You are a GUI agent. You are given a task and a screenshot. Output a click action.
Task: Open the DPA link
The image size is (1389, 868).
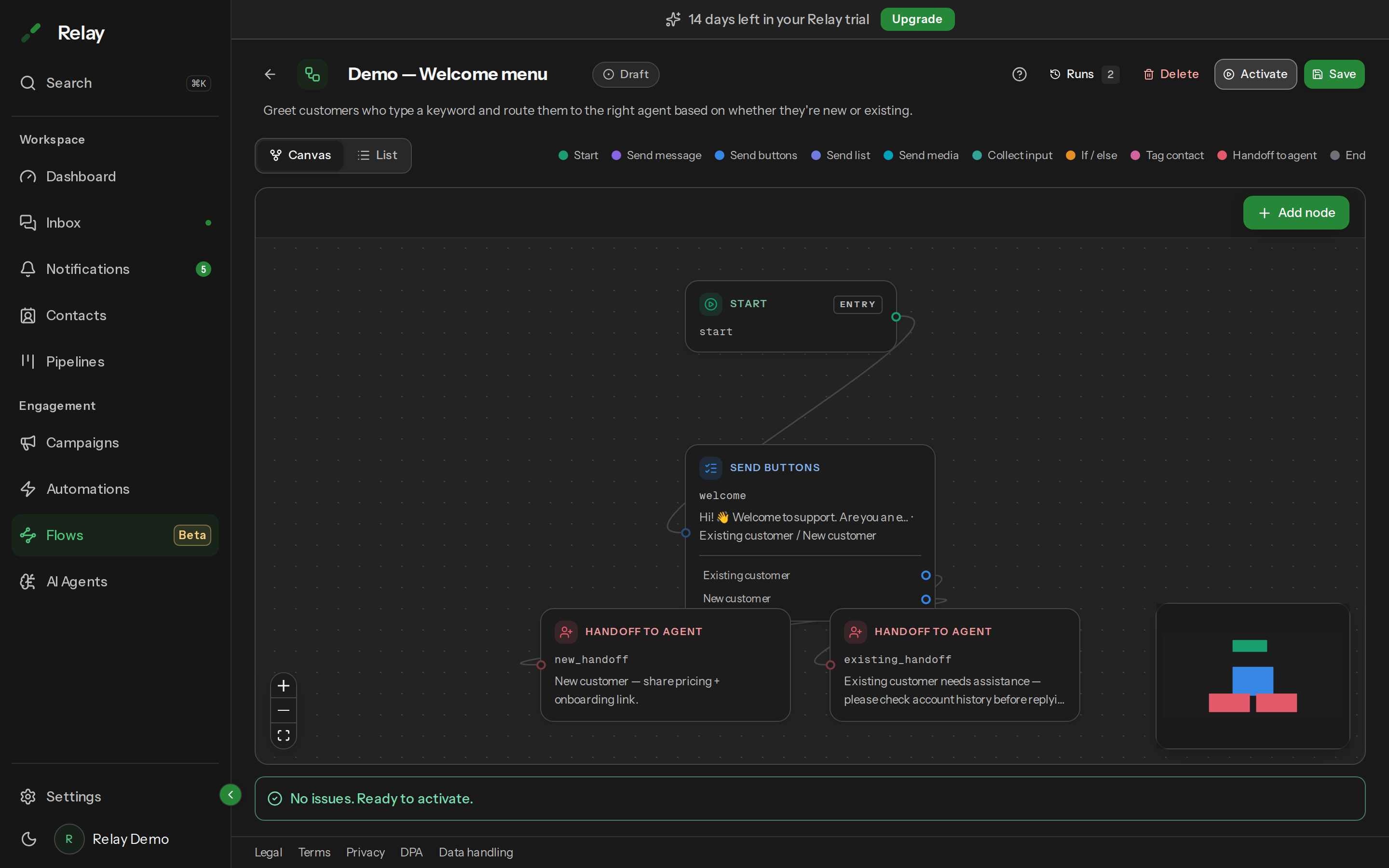pyautogui.click(x=411, y=853)
